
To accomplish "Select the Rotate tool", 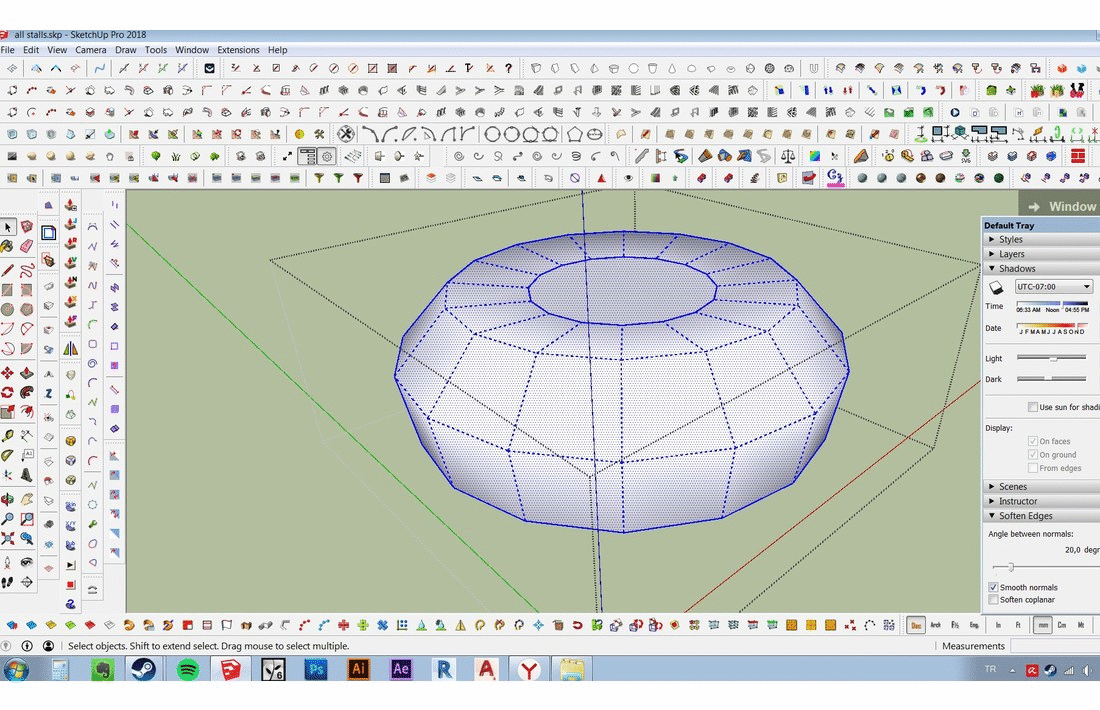I will (x=8, y=392).
